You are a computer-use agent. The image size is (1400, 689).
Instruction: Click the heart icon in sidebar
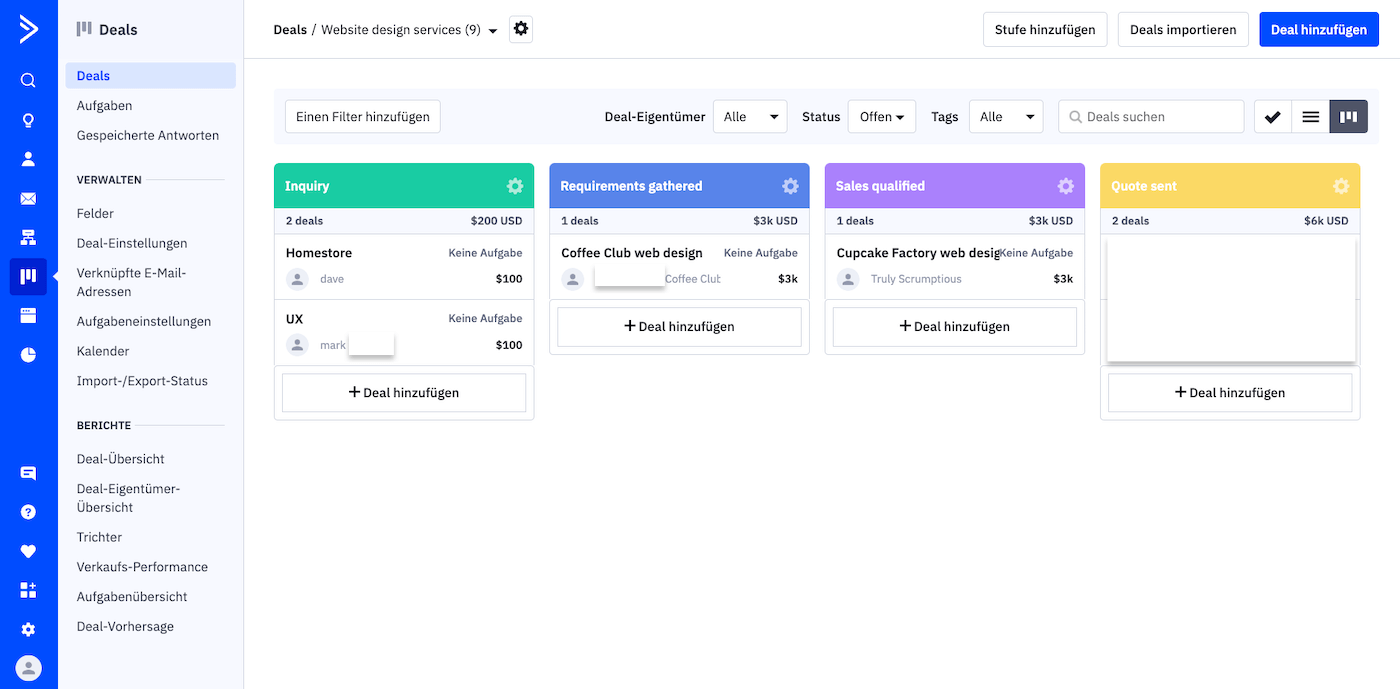click(28, 551)
